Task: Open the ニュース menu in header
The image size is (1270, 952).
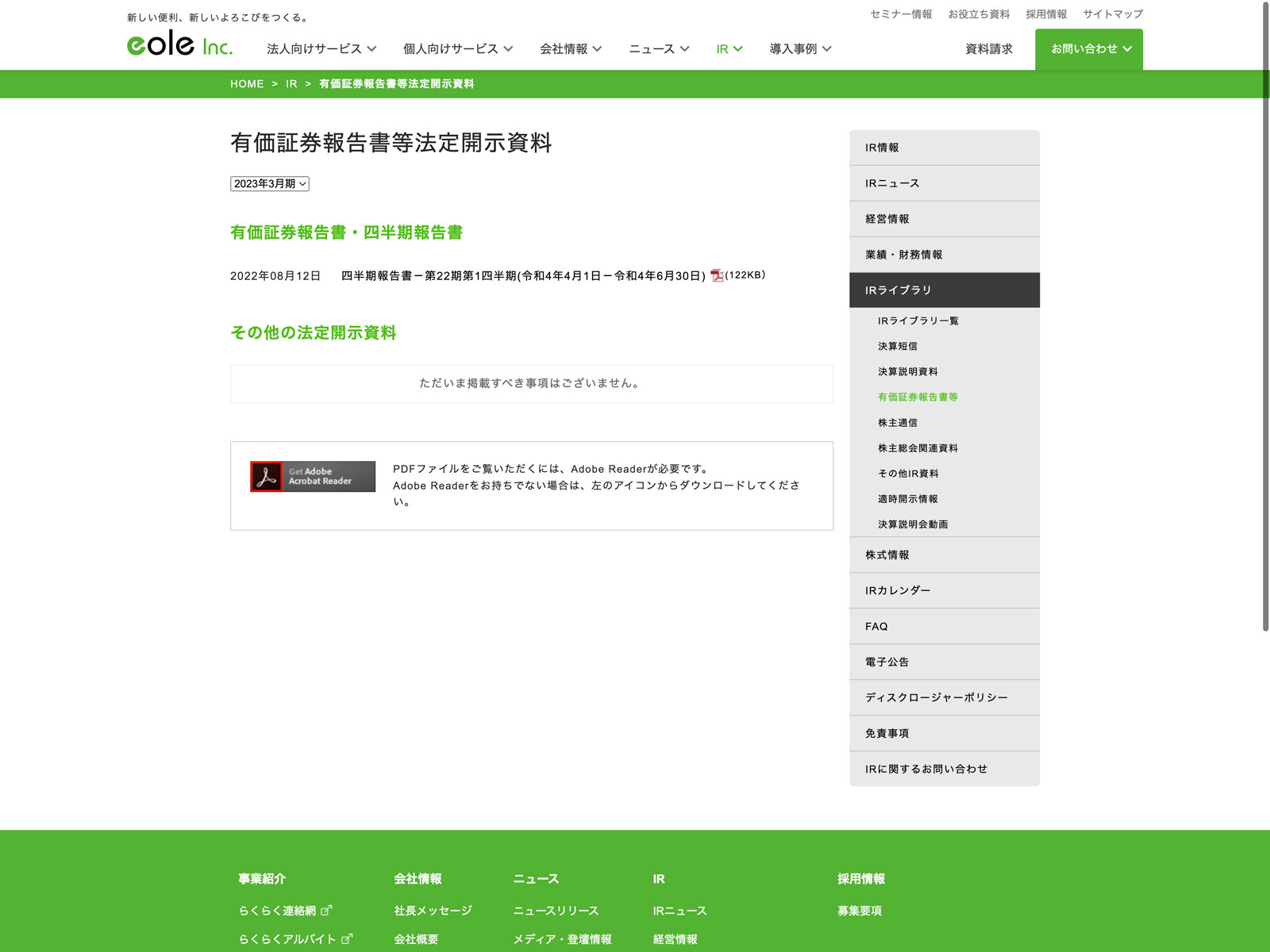Action: click(x=659, y=49)
